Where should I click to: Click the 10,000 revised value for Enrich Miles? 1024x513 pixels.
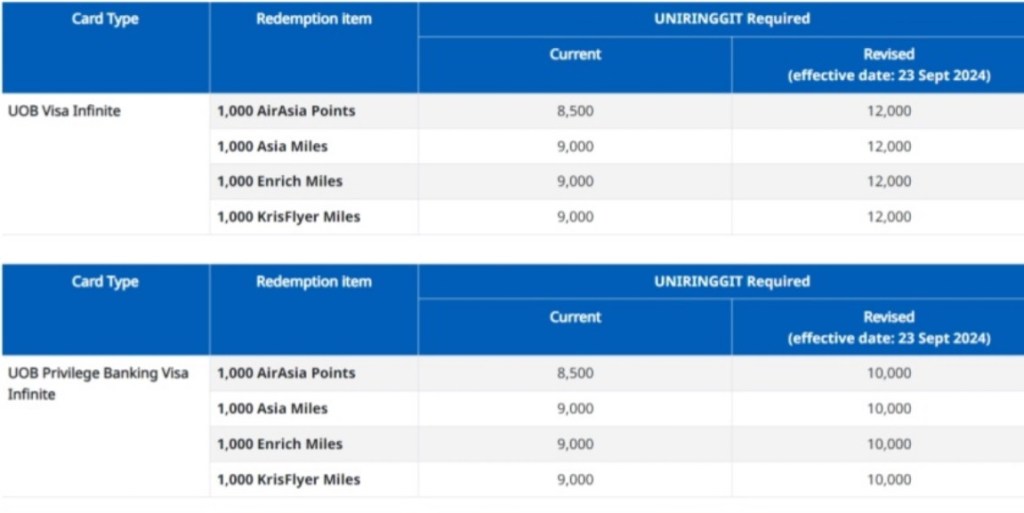(889, 444)
